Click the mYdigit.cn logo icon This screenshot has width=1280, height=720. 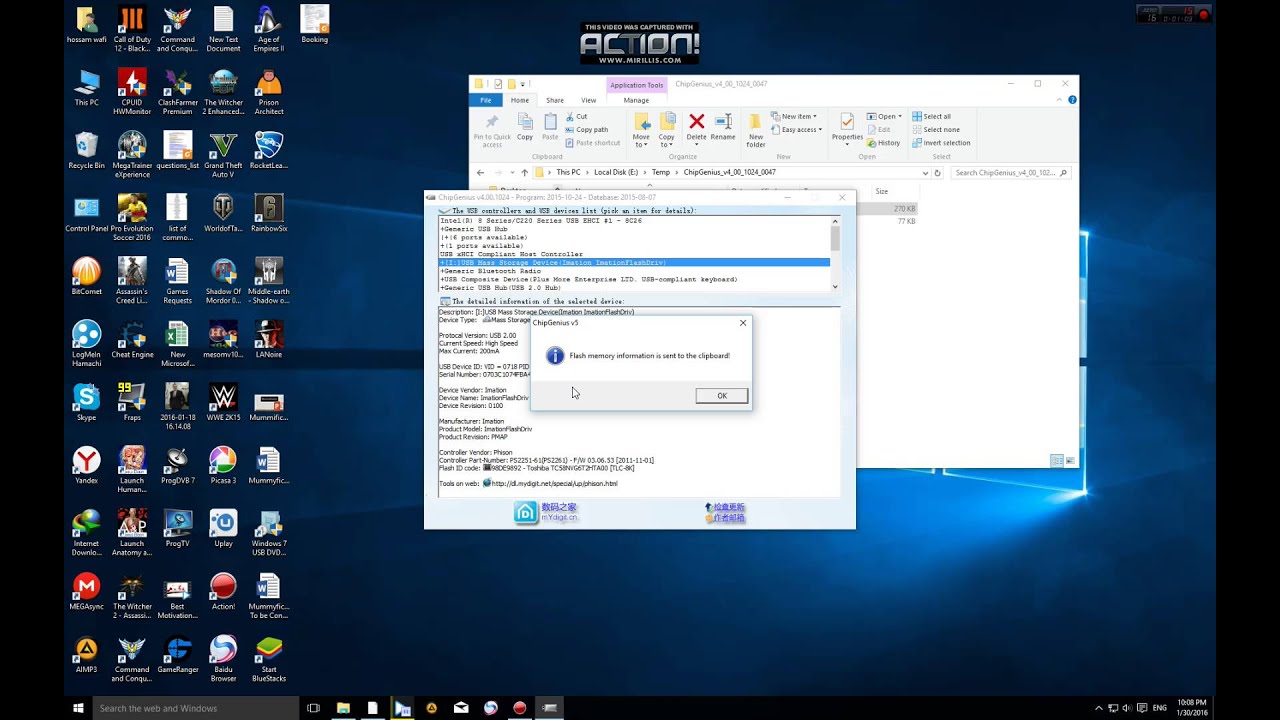526,512
